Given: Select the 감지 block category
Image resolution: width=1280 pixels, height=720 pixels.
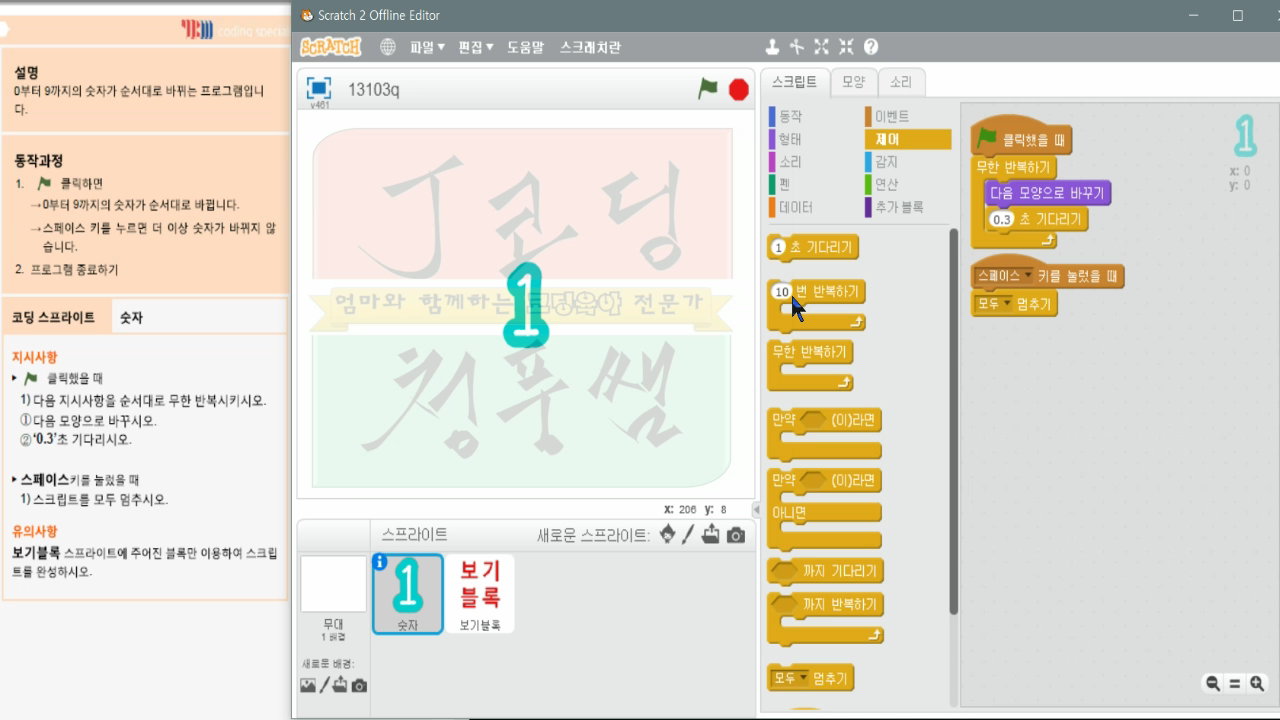Looking at the screenshot, I should tap(907, 162).
